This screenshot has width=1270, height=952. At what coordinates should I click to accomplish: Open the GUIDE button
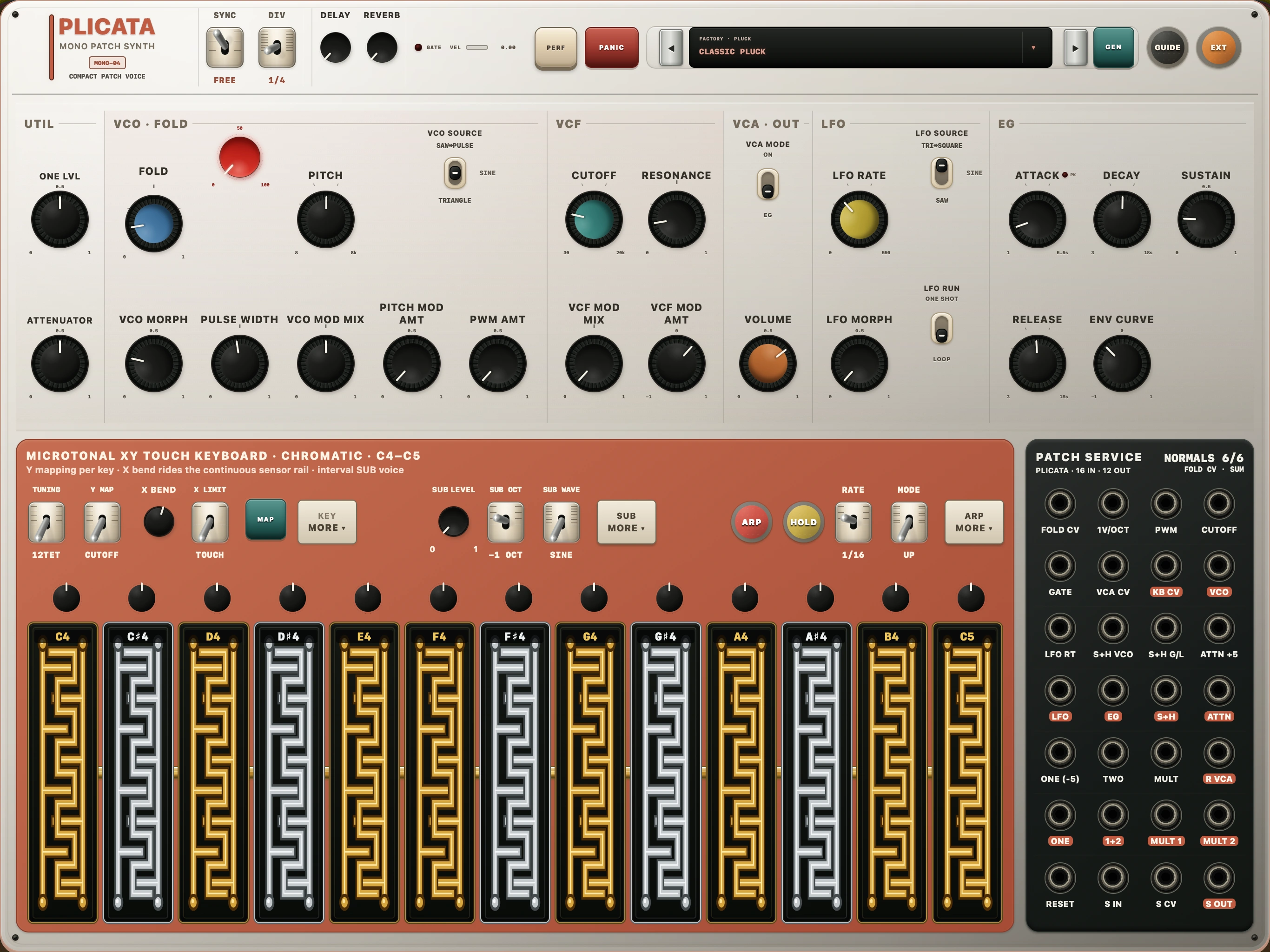[x=1167, y=48]
